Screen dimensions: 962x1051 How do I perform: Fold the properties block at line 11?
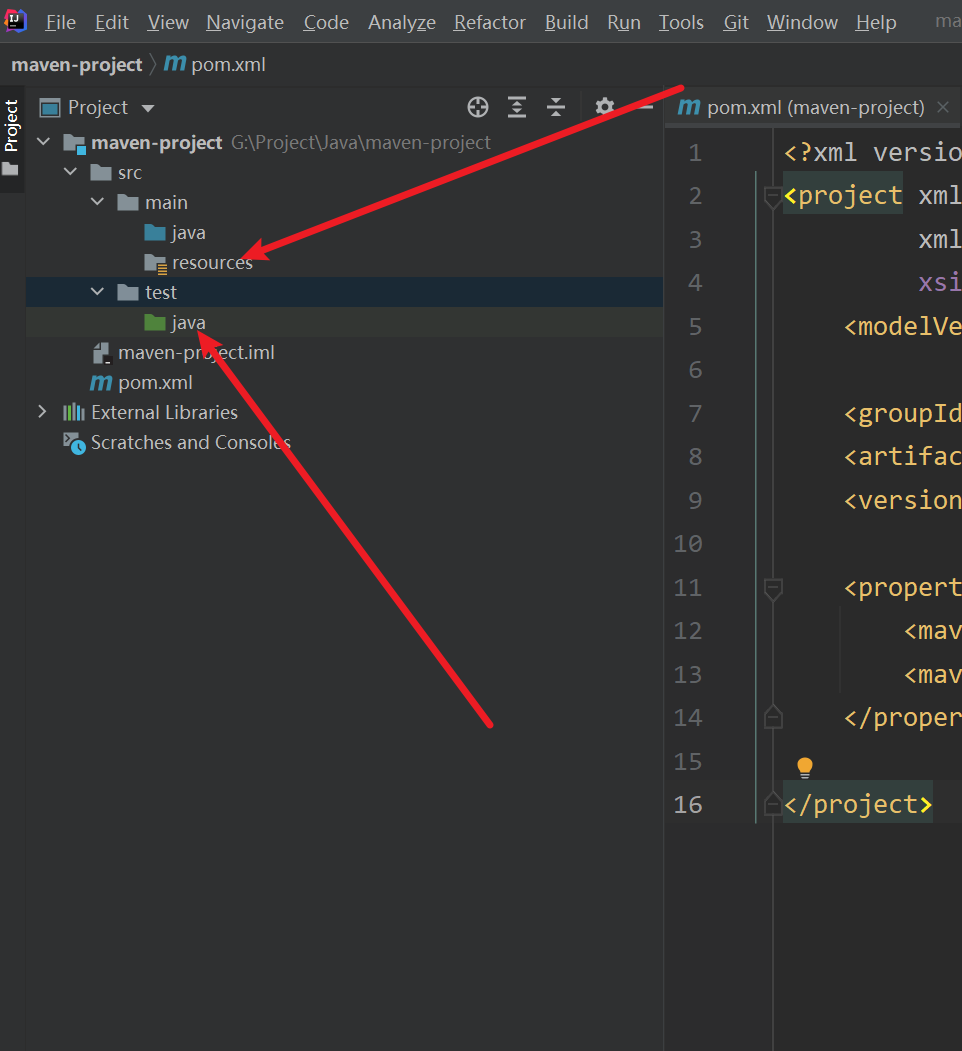pos(772,589)
